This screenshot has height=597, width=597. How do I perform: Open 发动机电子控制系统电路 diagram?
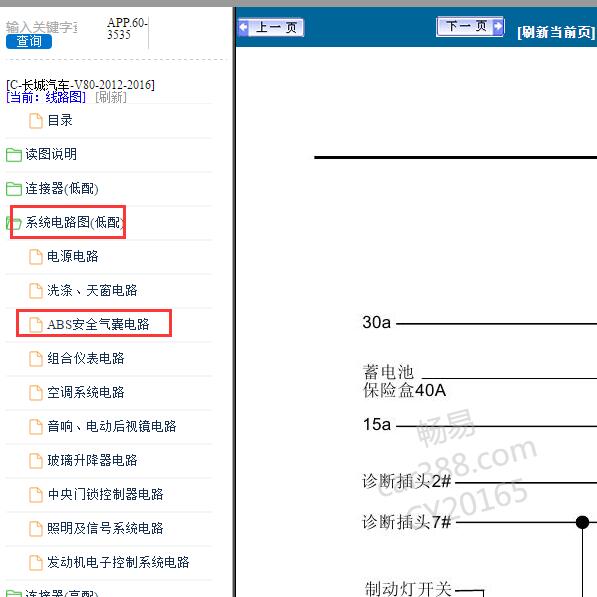coord(118,562)
